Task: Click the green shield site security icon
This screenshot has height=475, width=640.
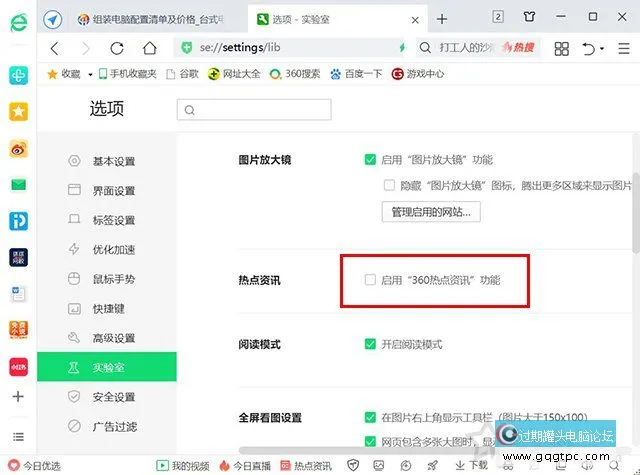Action: 187,48
